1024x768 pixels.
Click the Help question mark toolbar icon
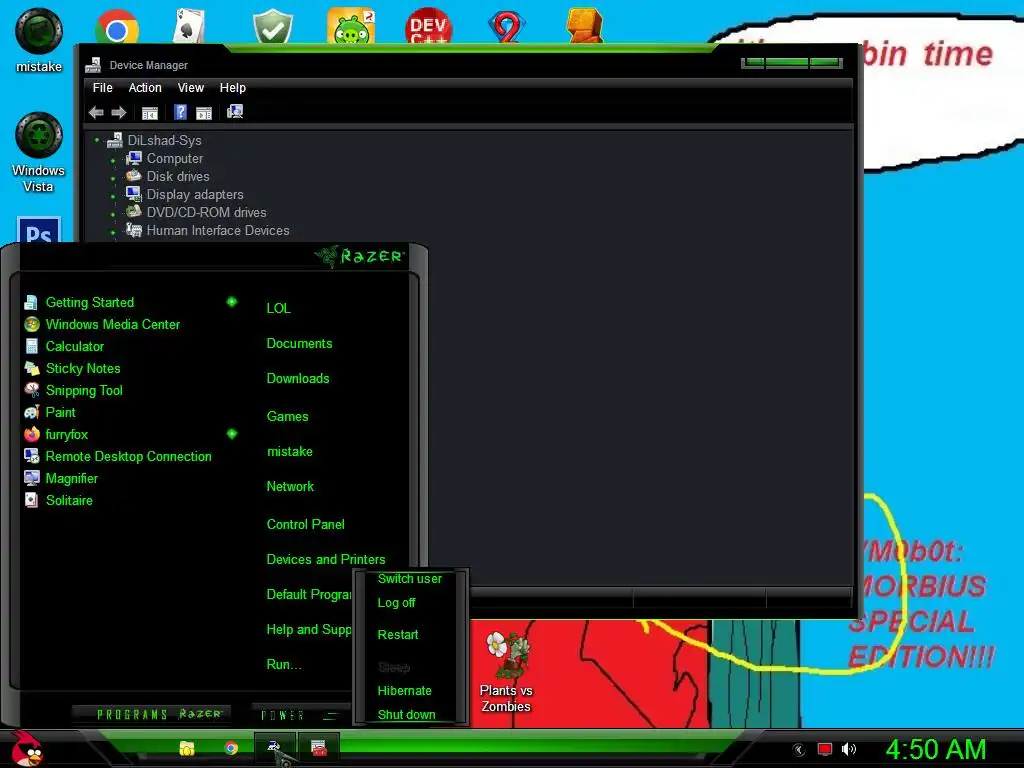pyautogui.click(x=180, y=112)
